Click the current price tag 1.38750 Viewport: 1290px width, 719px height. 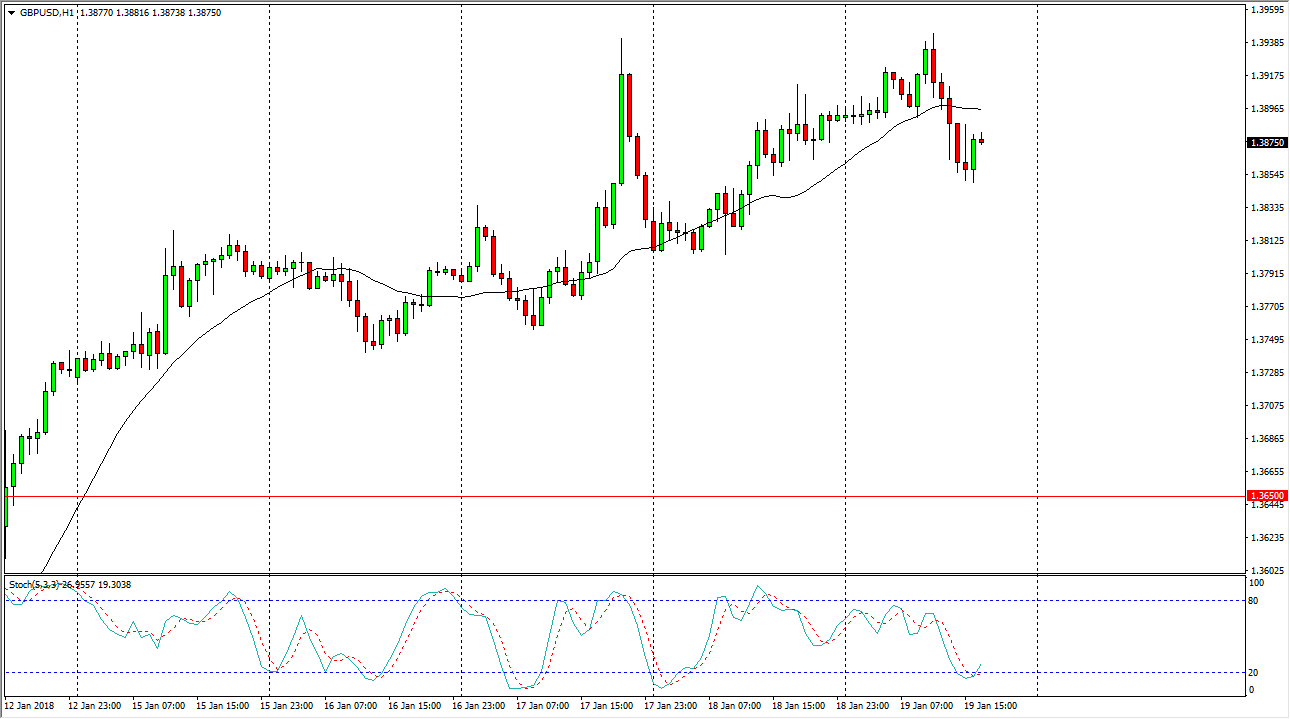[x=1267, y=143]
